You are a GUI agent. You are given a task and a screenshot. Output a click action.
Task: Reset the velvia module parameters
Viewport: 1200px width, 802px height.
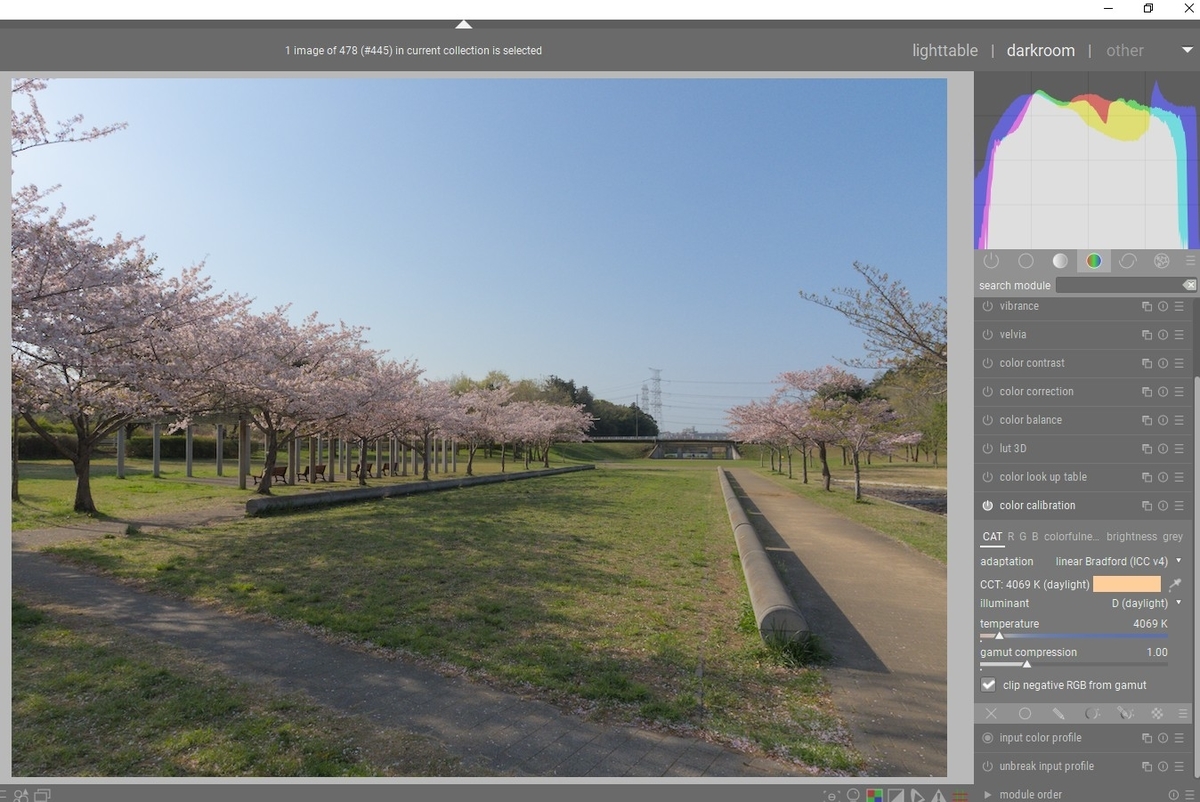tap(1163, 335)
